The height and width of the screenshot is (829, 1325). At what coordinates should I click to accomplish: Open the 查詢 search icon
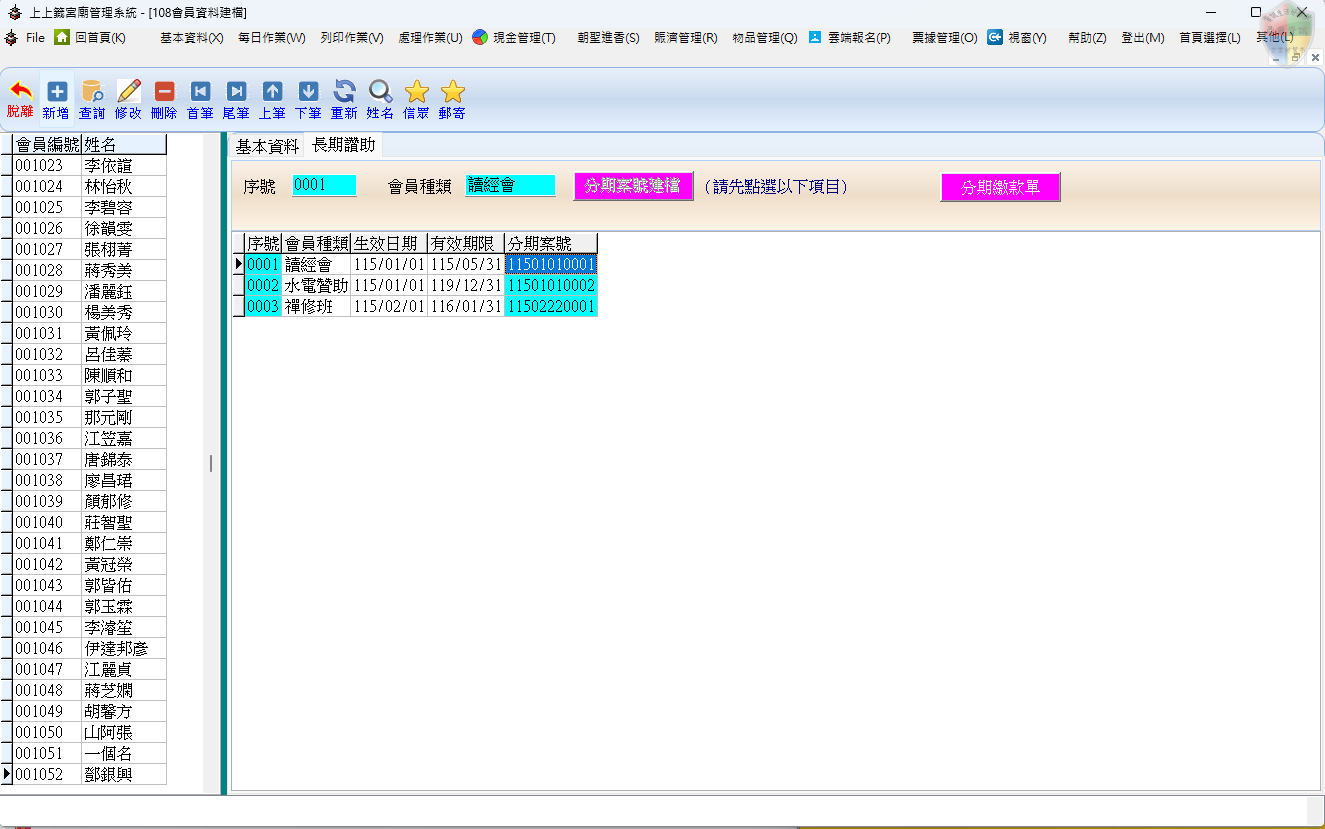click(92, 92)
